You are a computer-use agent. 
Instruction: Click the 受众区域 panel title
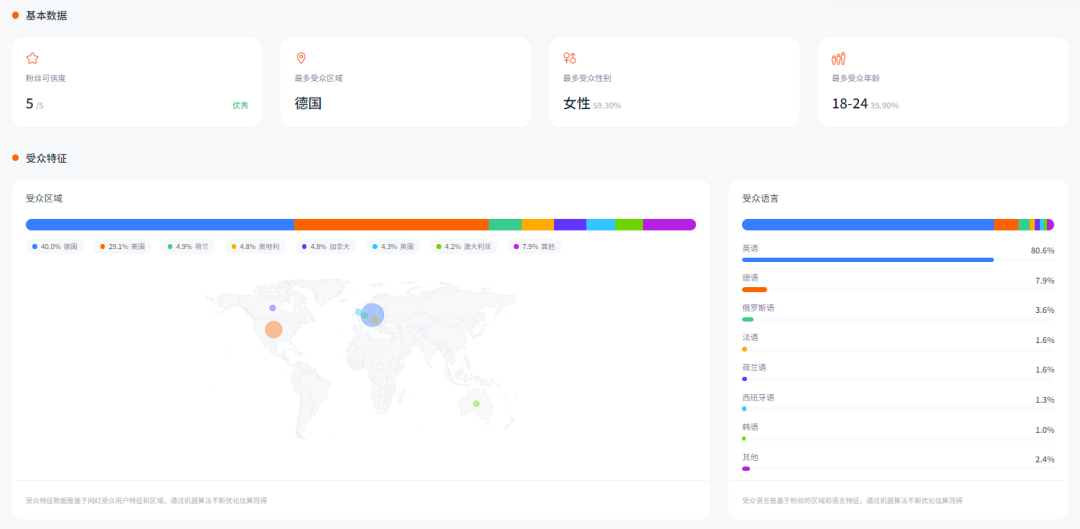pyautogui.click(x=44, y=198)
